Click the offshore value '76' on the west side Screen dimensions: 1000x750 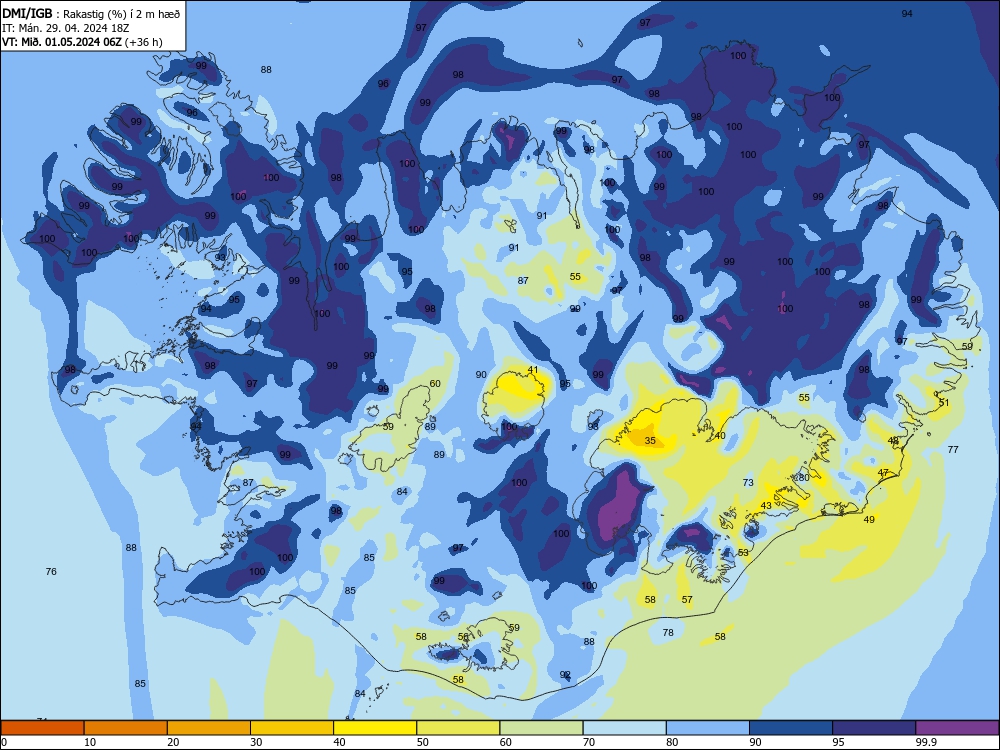(51, 571)
